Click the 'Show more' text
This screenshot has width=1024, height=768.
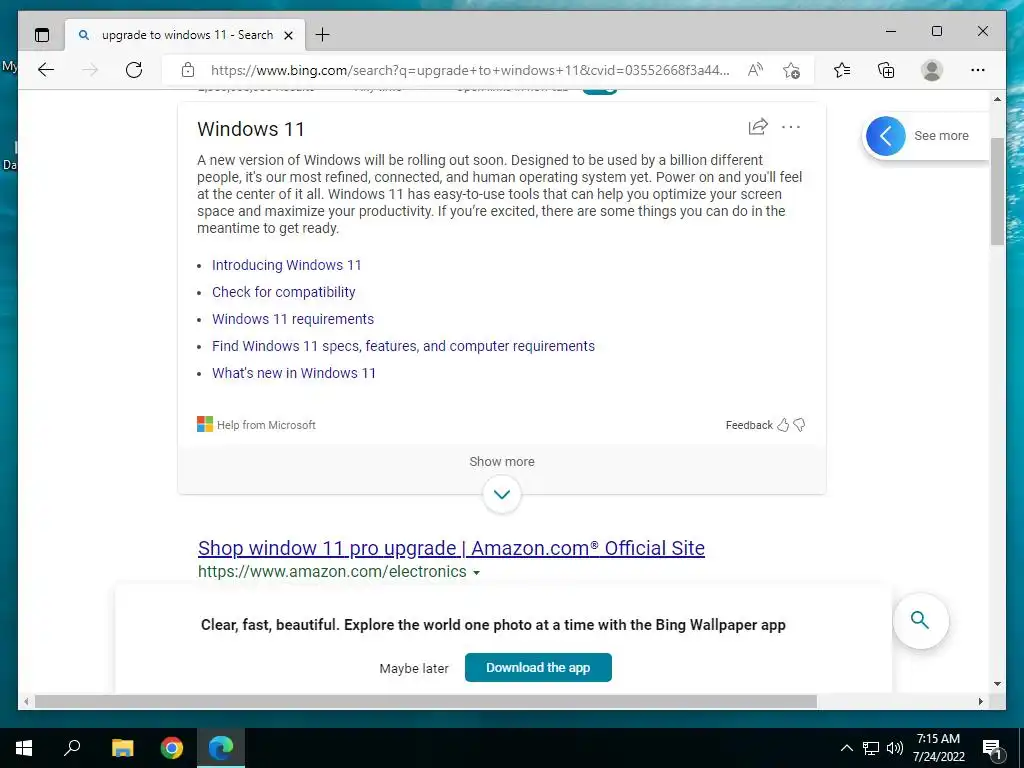tap(502, 461)
